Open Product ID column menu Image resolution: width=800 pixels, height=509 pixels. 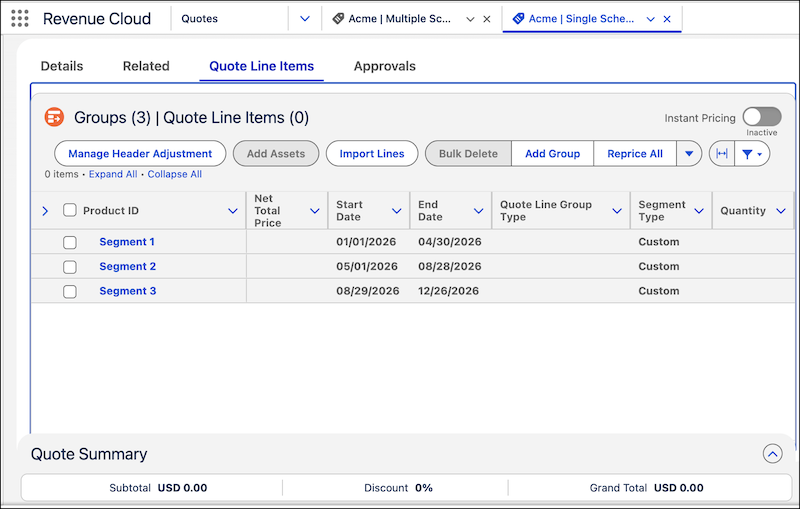(233, 211)
